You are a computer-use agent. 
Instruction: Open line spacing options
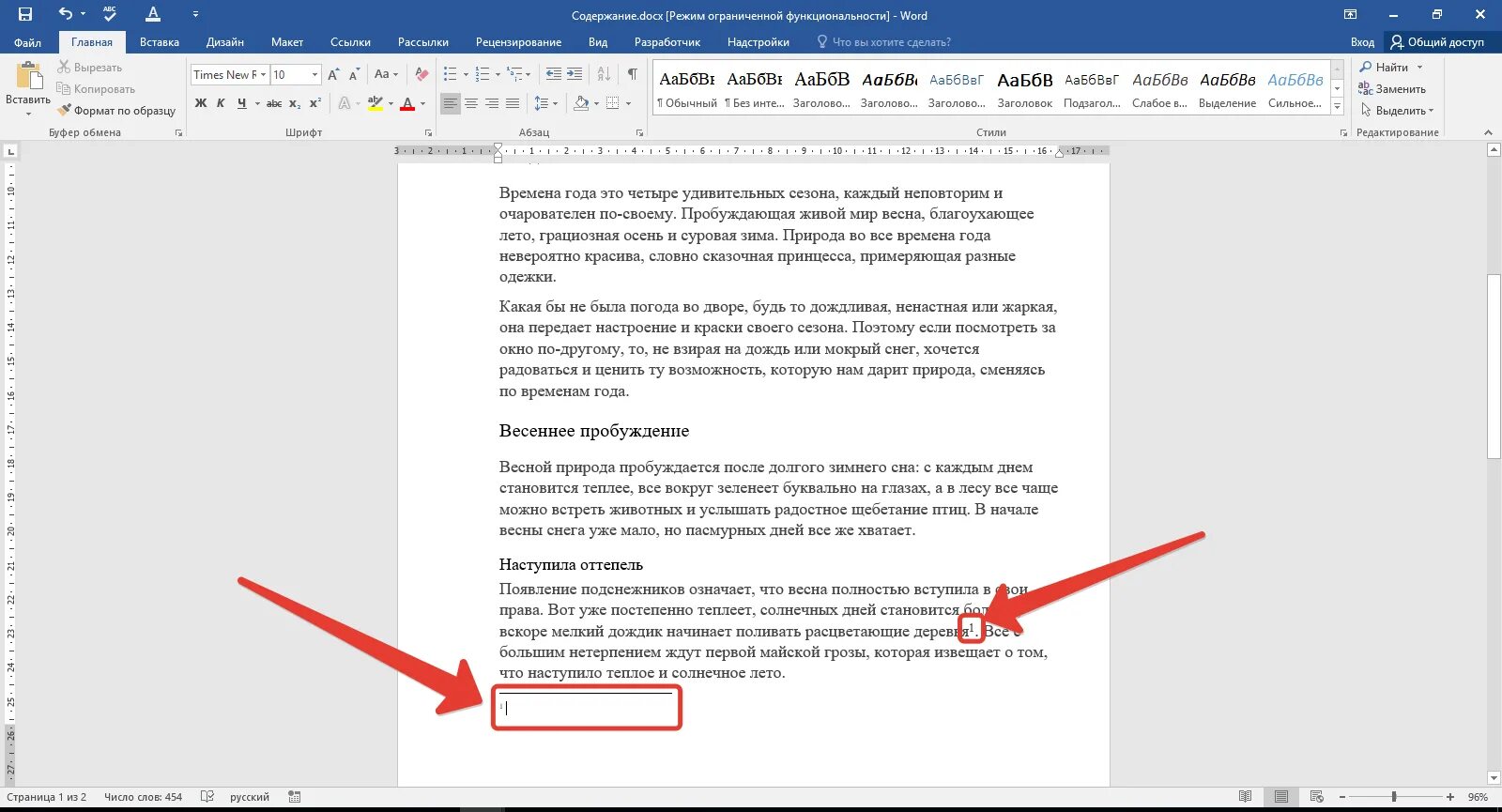[545, 103]
